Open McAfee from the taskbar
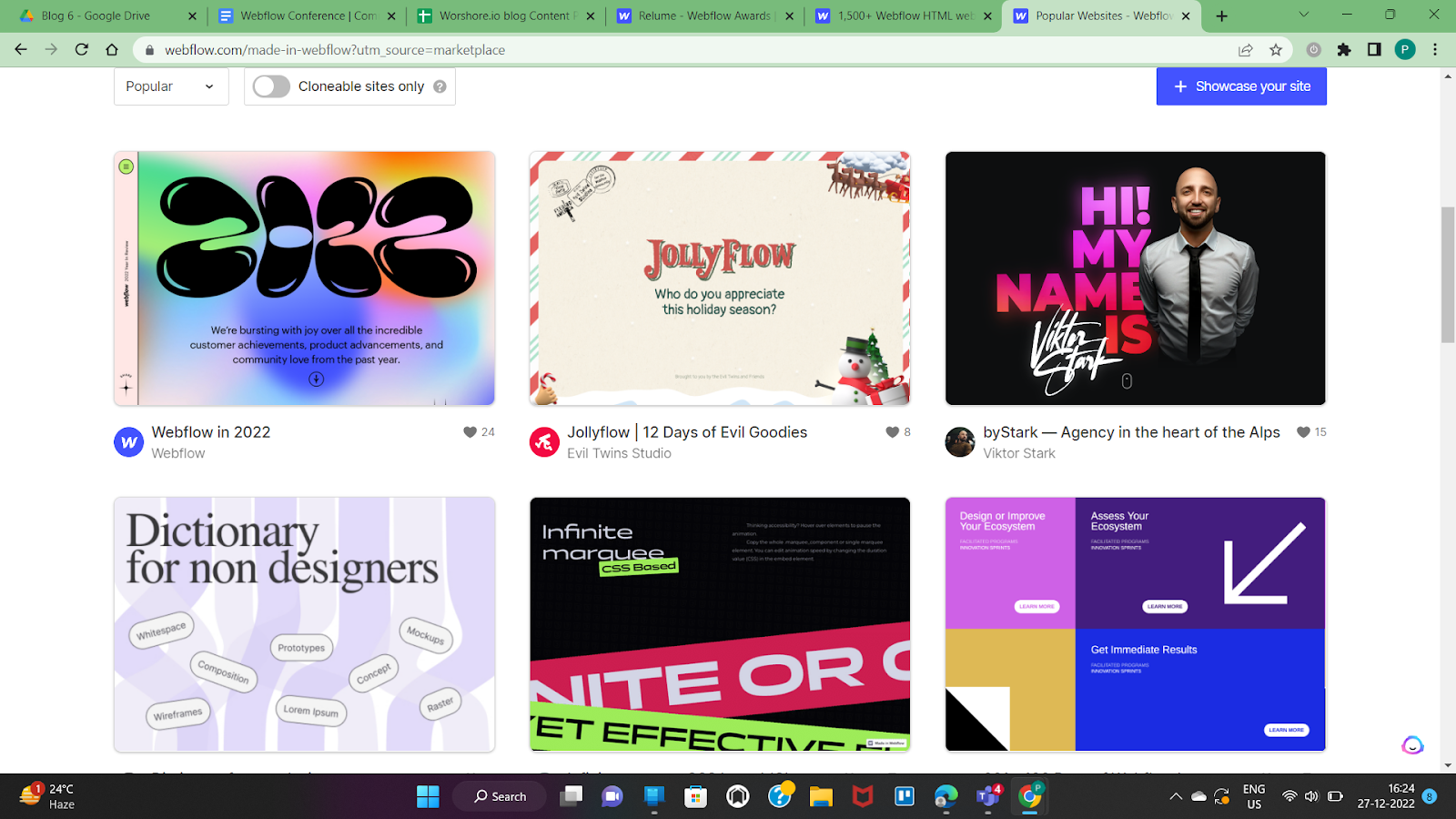This screenshot has width=1456, height=819. click(863, 796)
